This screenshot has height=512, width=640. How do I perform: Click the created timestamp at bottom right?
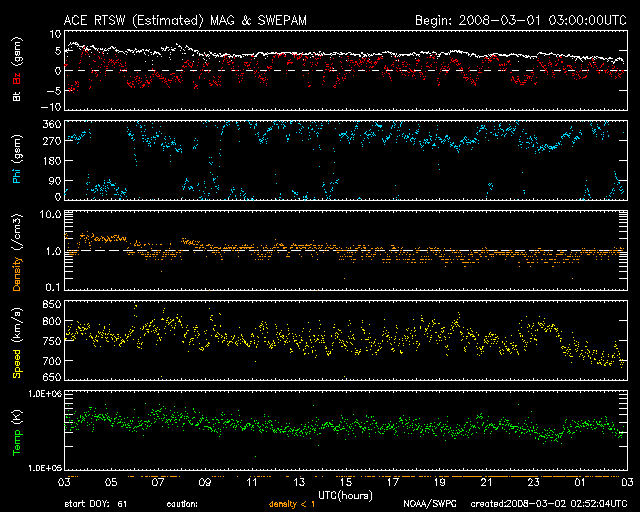pos(545,504)
